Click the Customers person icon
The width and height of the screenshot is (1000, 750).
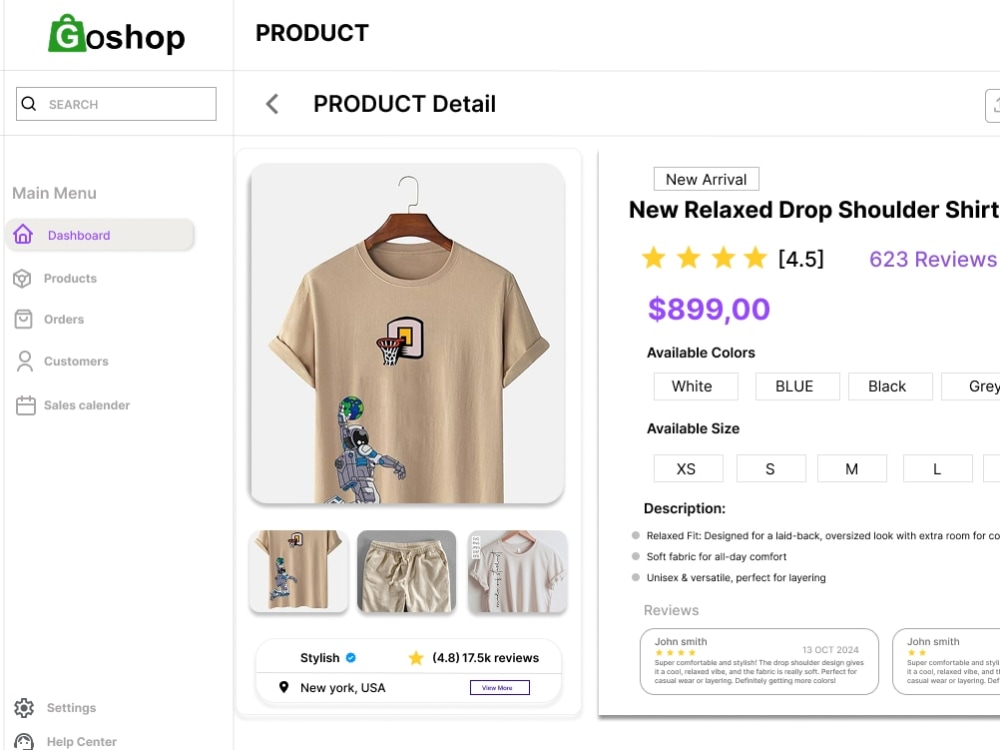(x=25, y=361)
